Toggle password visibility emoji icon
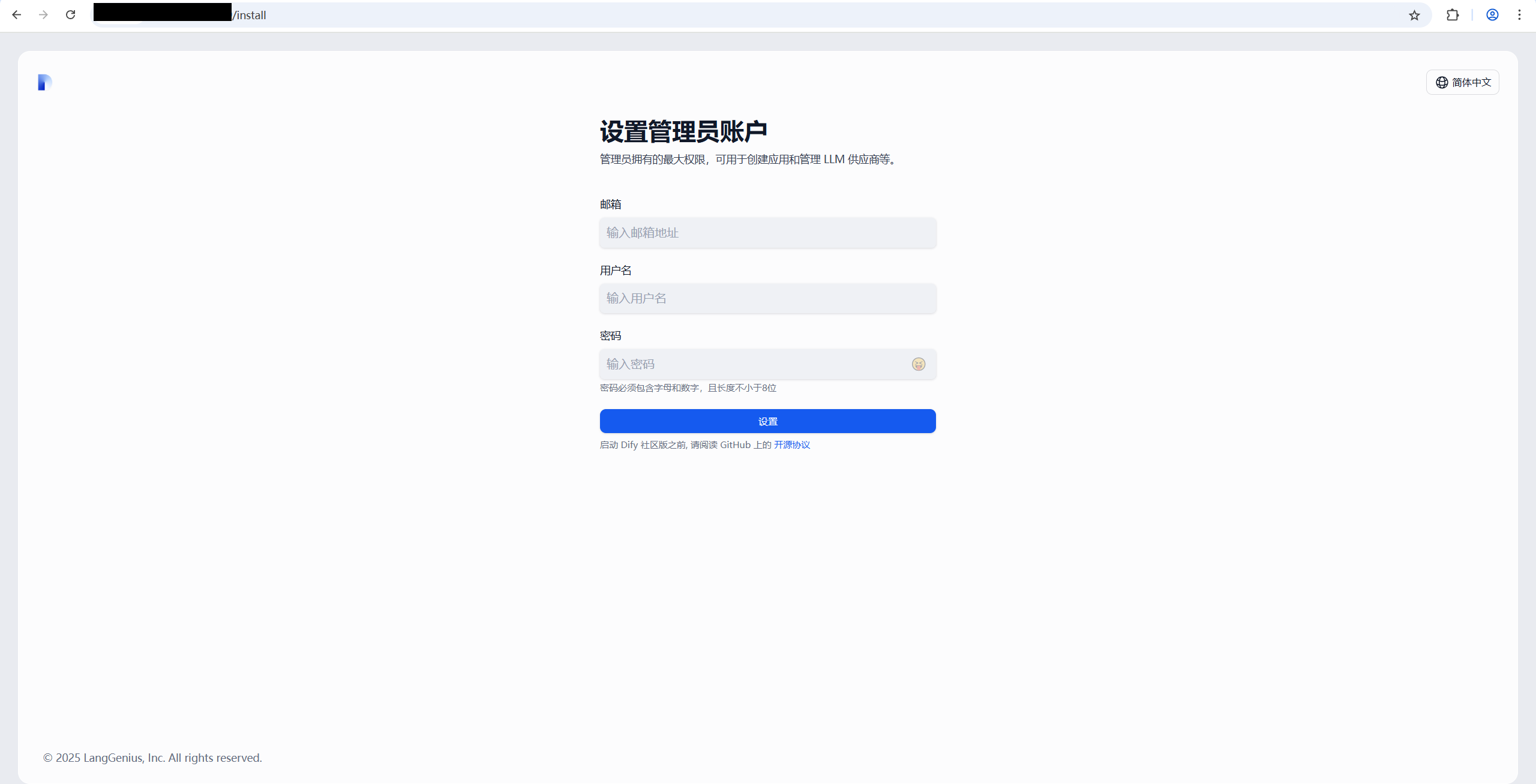The image size is (1536, 784). (x=918, y=364)
